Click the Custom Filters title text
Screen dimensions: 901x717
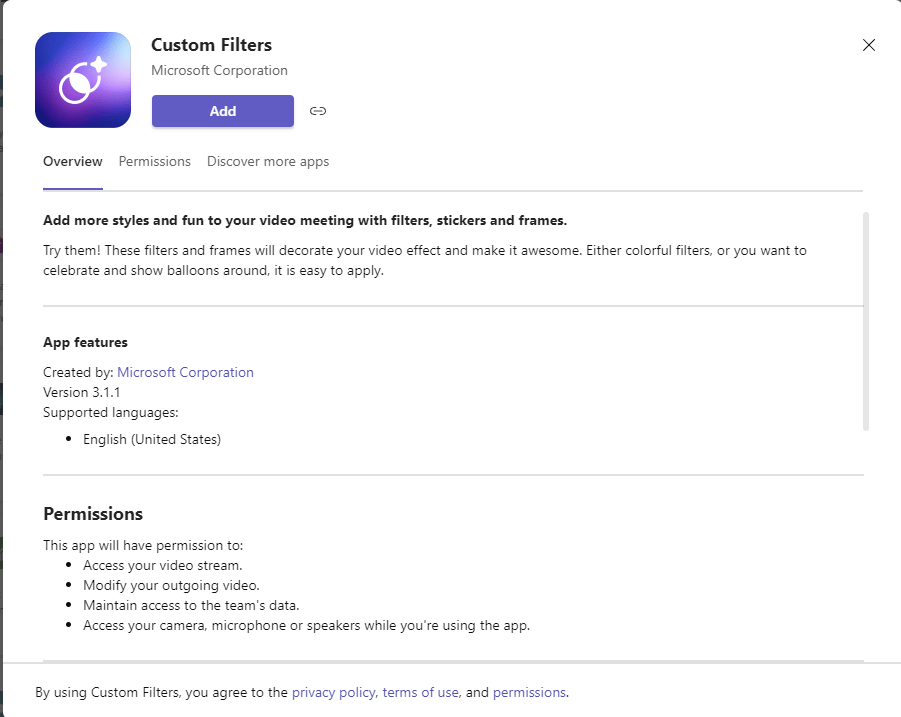(x=211, y=45)
